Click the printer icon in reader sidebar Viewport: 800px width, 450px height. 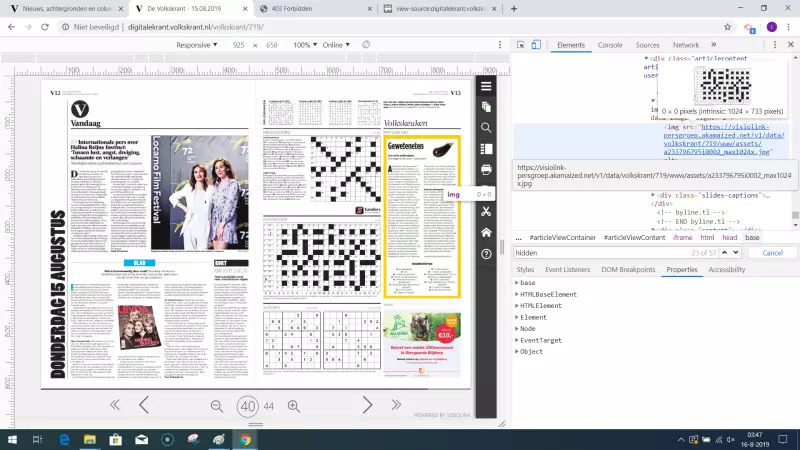[486, 169]
